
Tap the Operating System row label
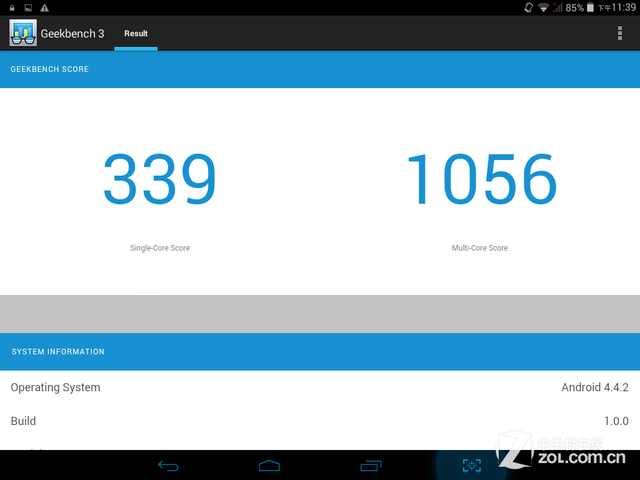click(x=55, y=387)
